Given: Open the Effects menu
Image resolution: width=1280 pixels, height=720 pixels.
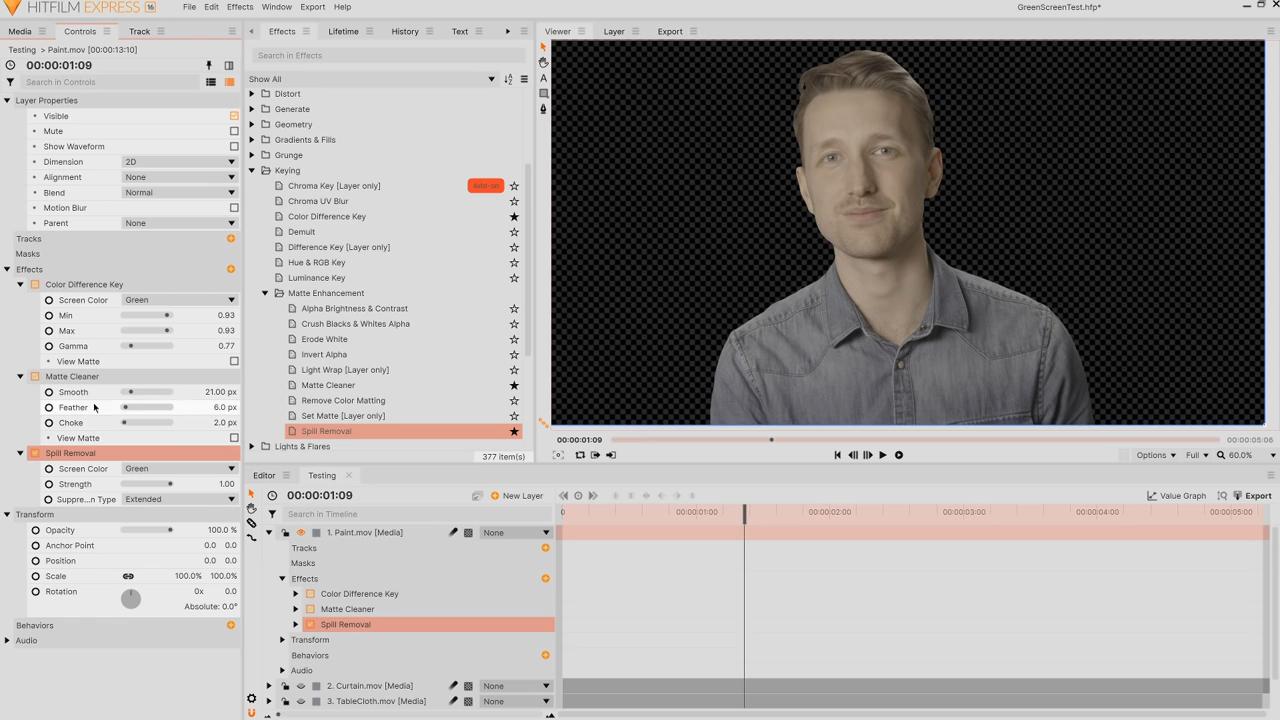Looking at the screenshot, I should (240, 7).
